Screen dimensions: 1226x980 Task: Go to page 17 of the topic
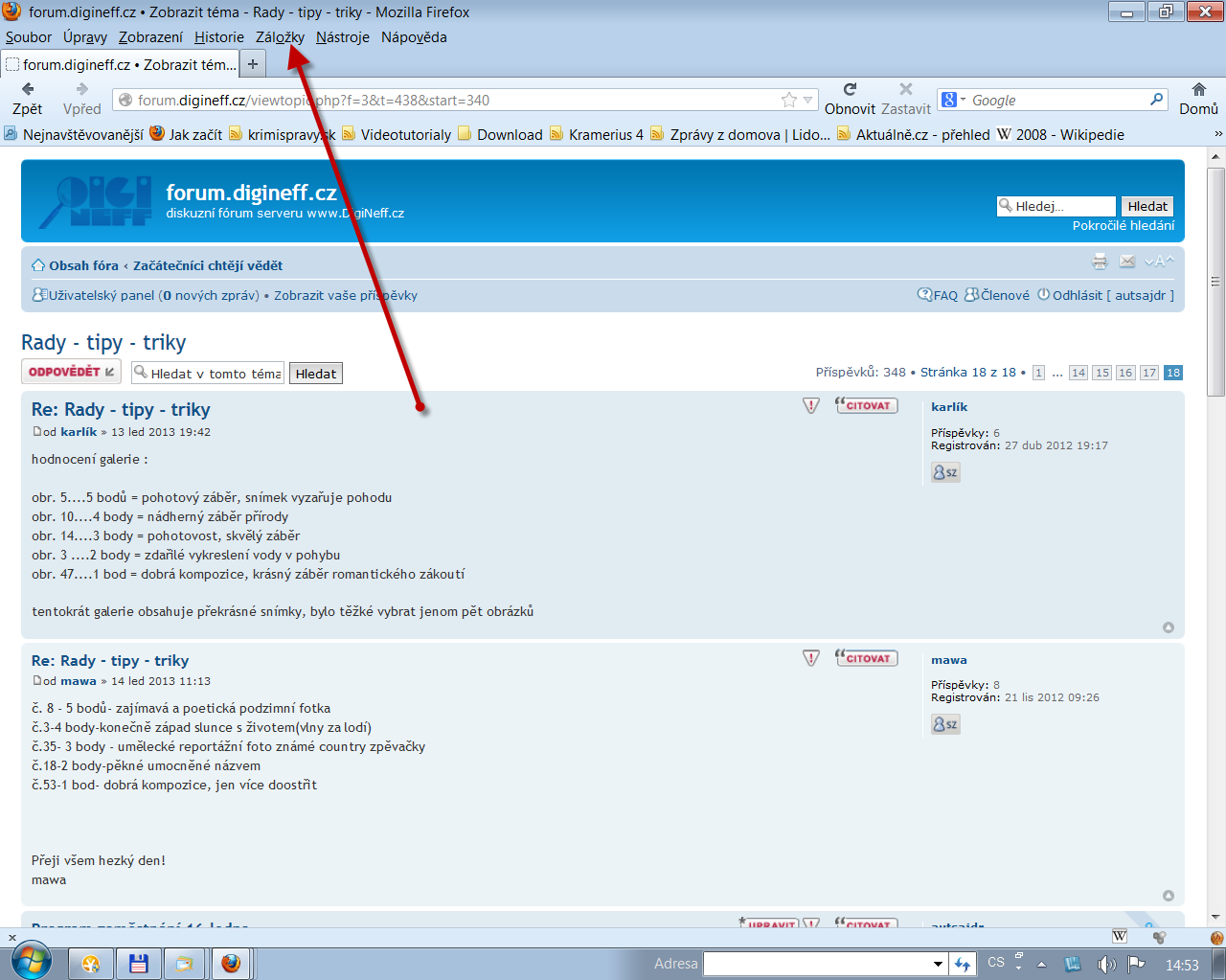[x=1148, y=373]
